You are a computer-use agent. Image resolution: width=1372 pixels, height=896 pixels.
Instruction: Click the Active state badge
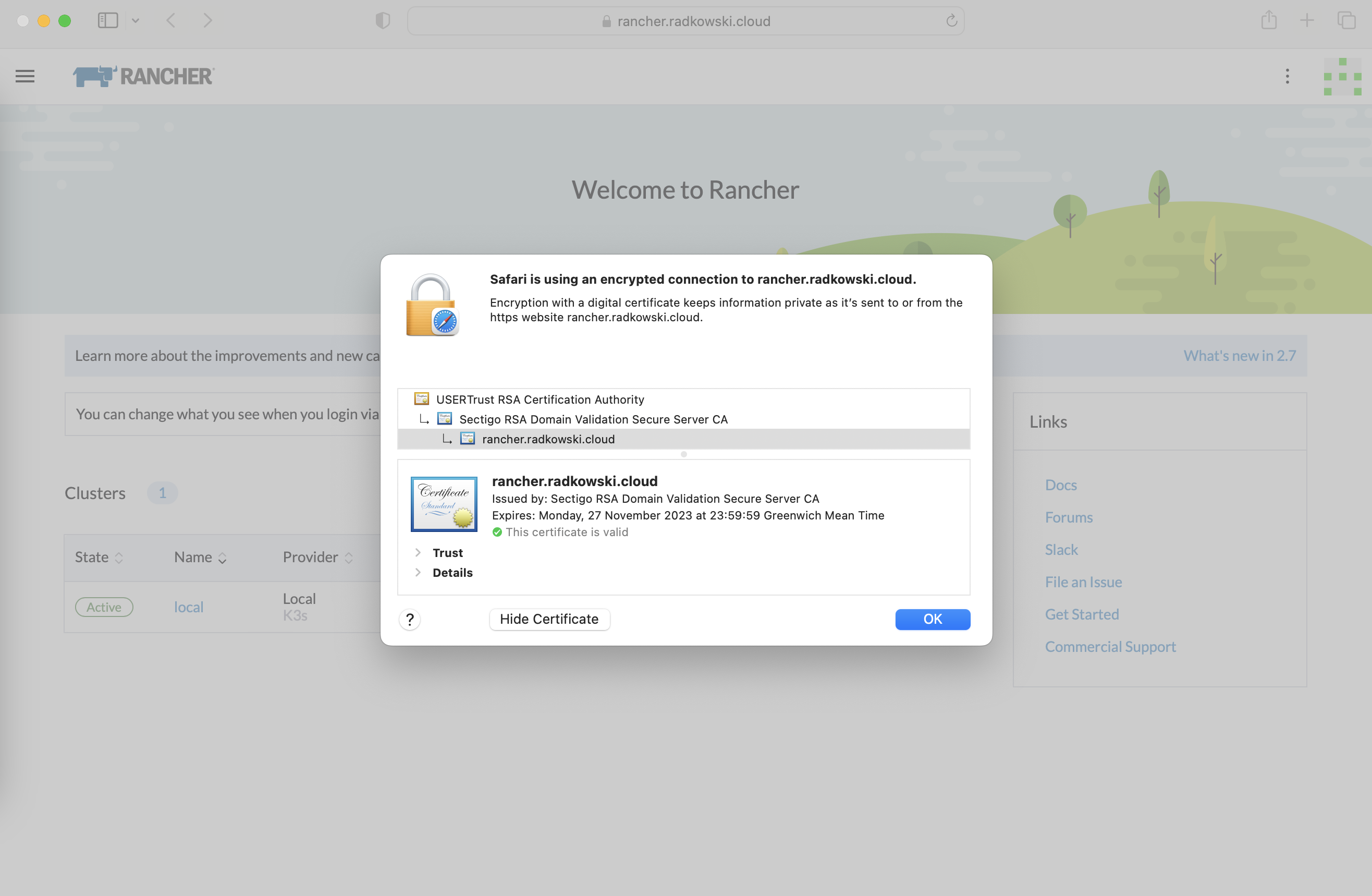[104, 607]
